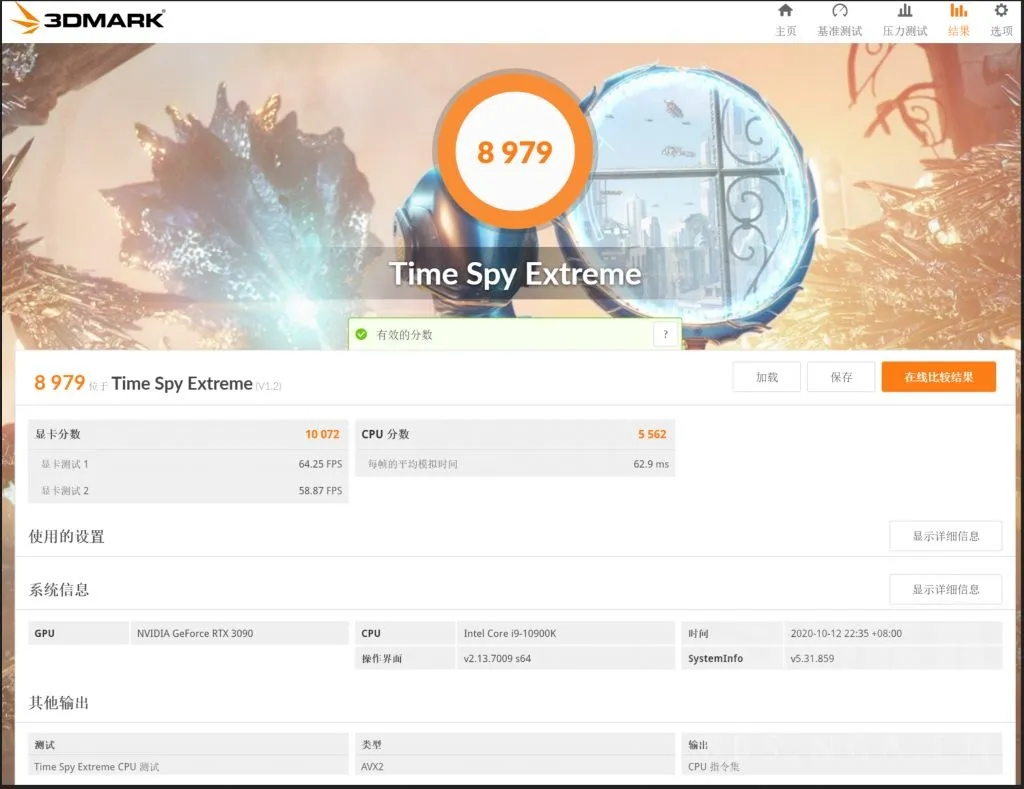
Task: Show details for 系统信息 section
Action: coord(946,590)
